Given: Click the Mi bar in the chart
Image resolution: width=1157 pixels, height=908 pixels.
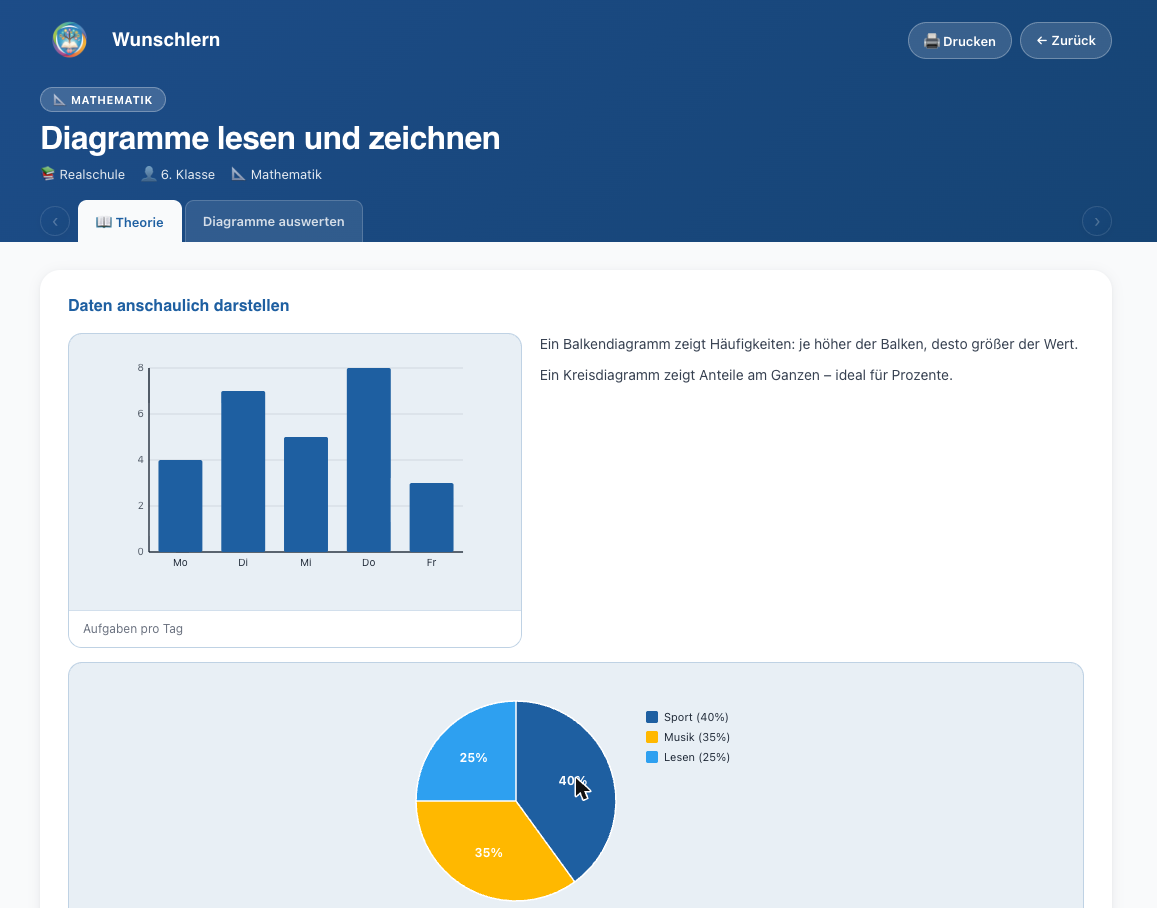Looking at the screenshot, I should pyautogui.click(x=305, y=494).
